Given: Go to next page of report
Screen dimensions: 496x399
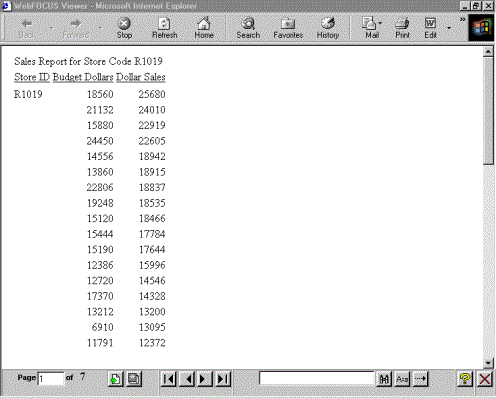Looking at the screenshot, I should click(204, 379).
